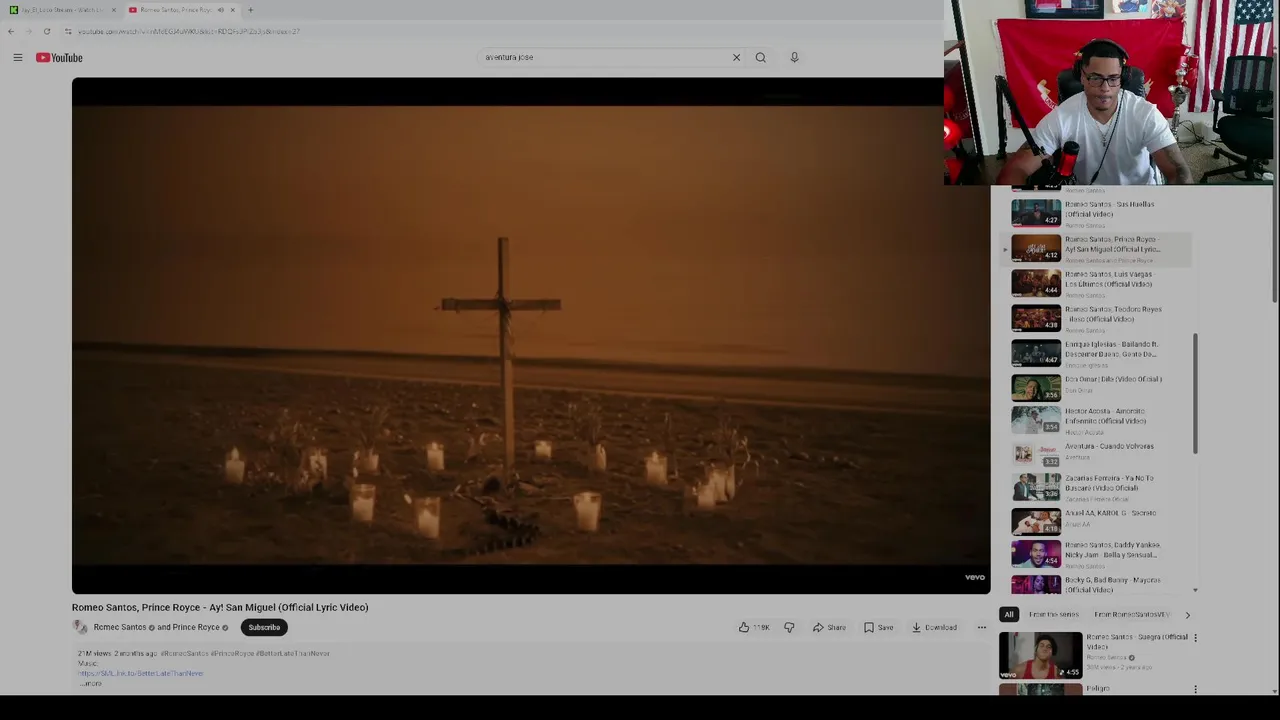Open a new browser tab
The height and width of the screenshot is (720, 1280).
pos(250,10)
